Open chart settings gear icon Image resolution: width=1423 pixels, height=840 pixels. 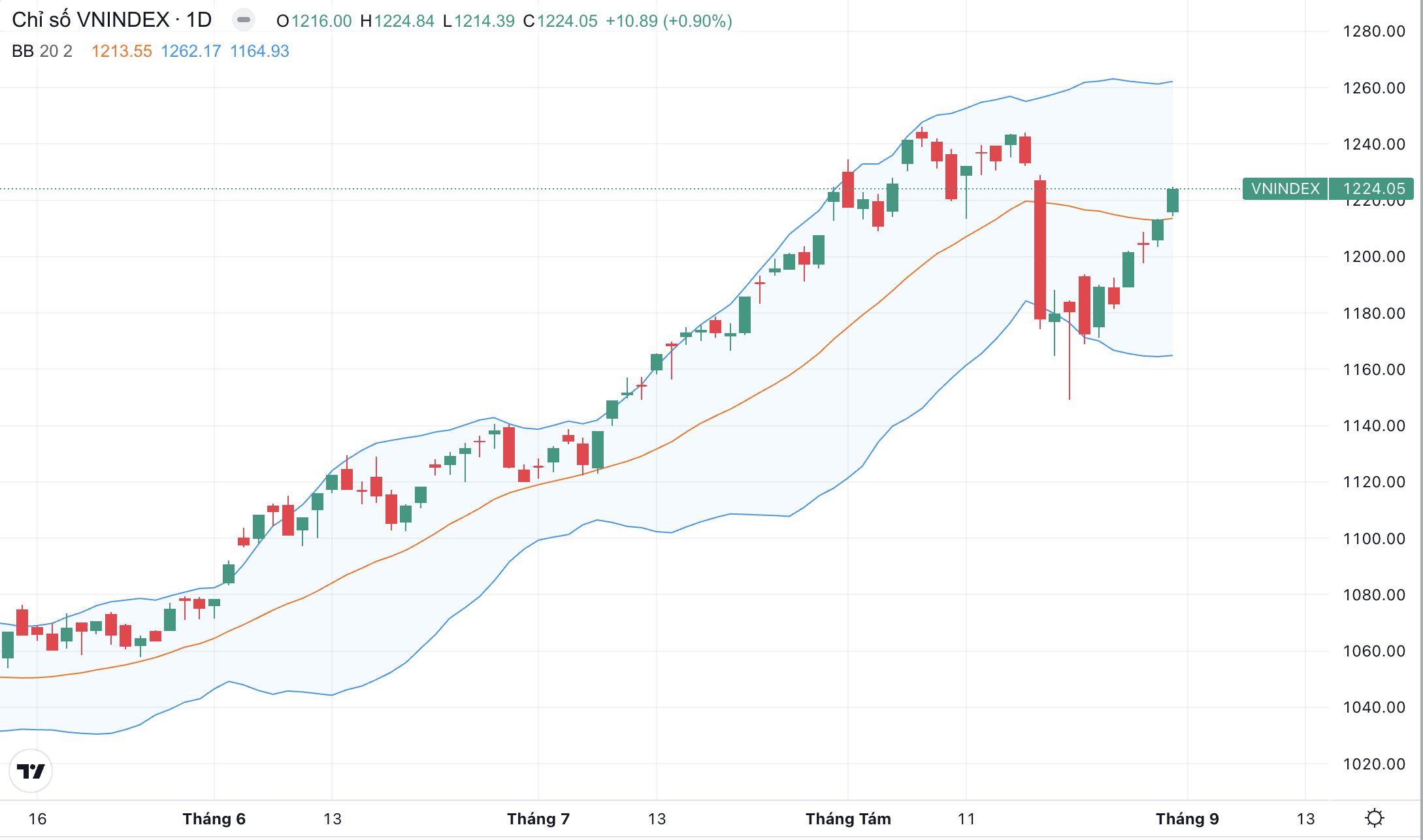click(x=1375, y=818)
